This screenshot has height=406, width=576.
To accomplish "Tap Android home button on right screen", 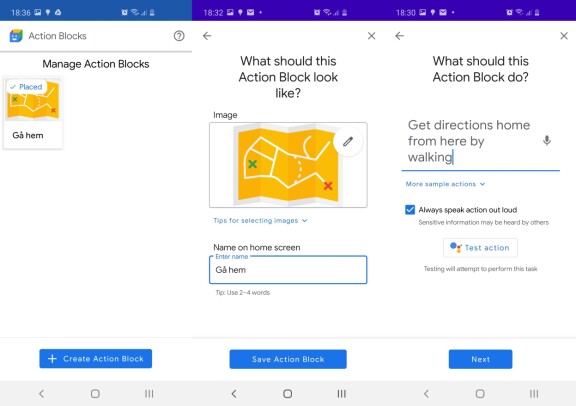I will (x=480, y=394).
